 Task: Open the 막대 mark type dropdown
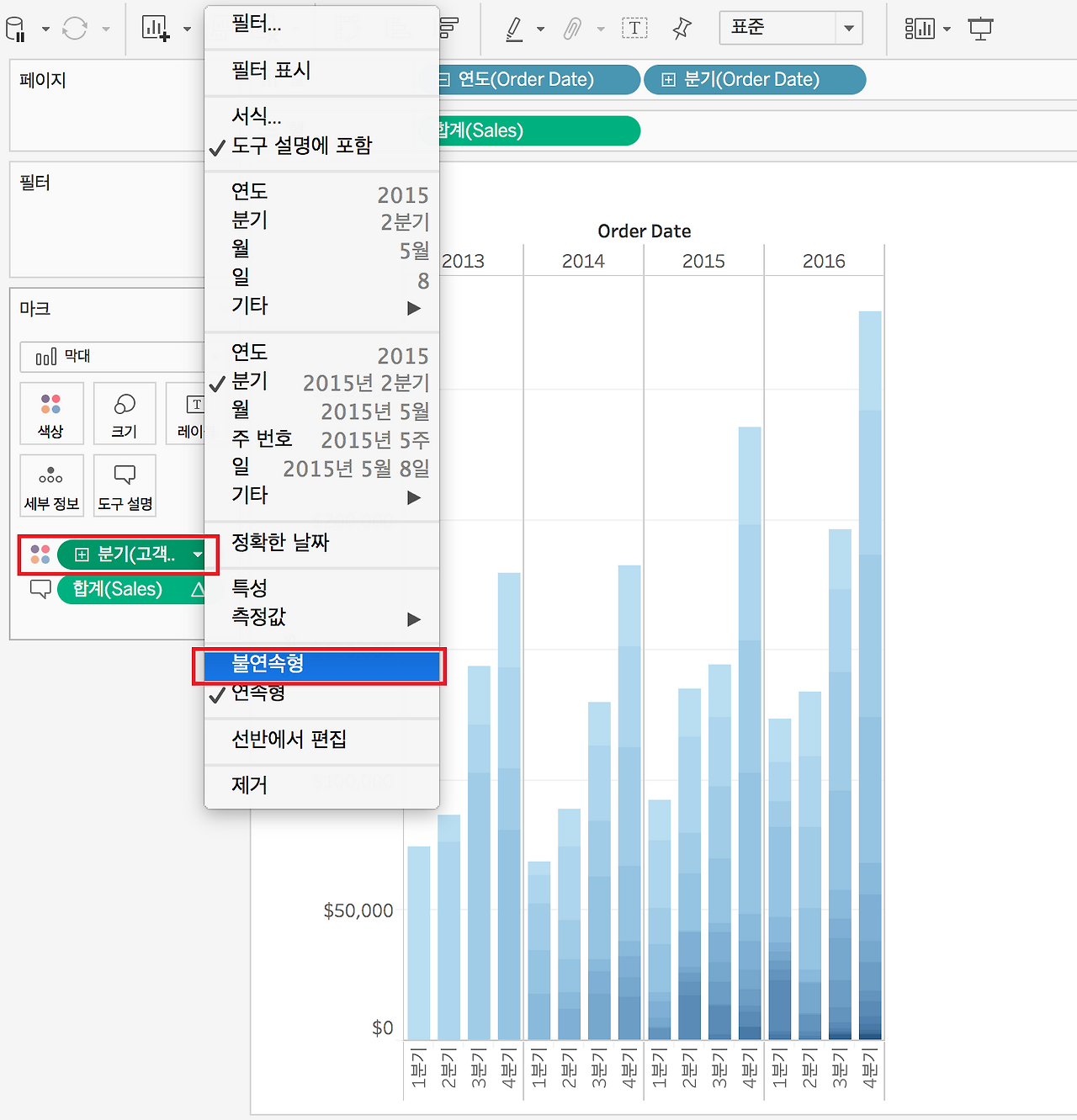click(113, 357)
